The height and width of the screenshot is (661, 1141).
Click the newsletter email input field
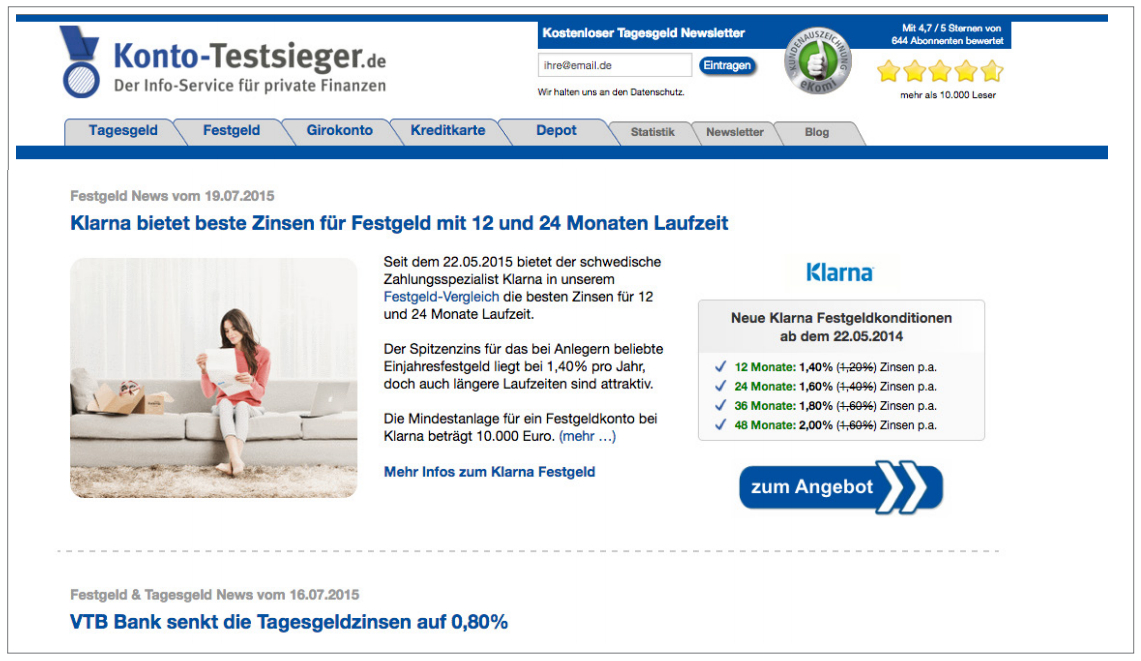(x=615, y=65)
